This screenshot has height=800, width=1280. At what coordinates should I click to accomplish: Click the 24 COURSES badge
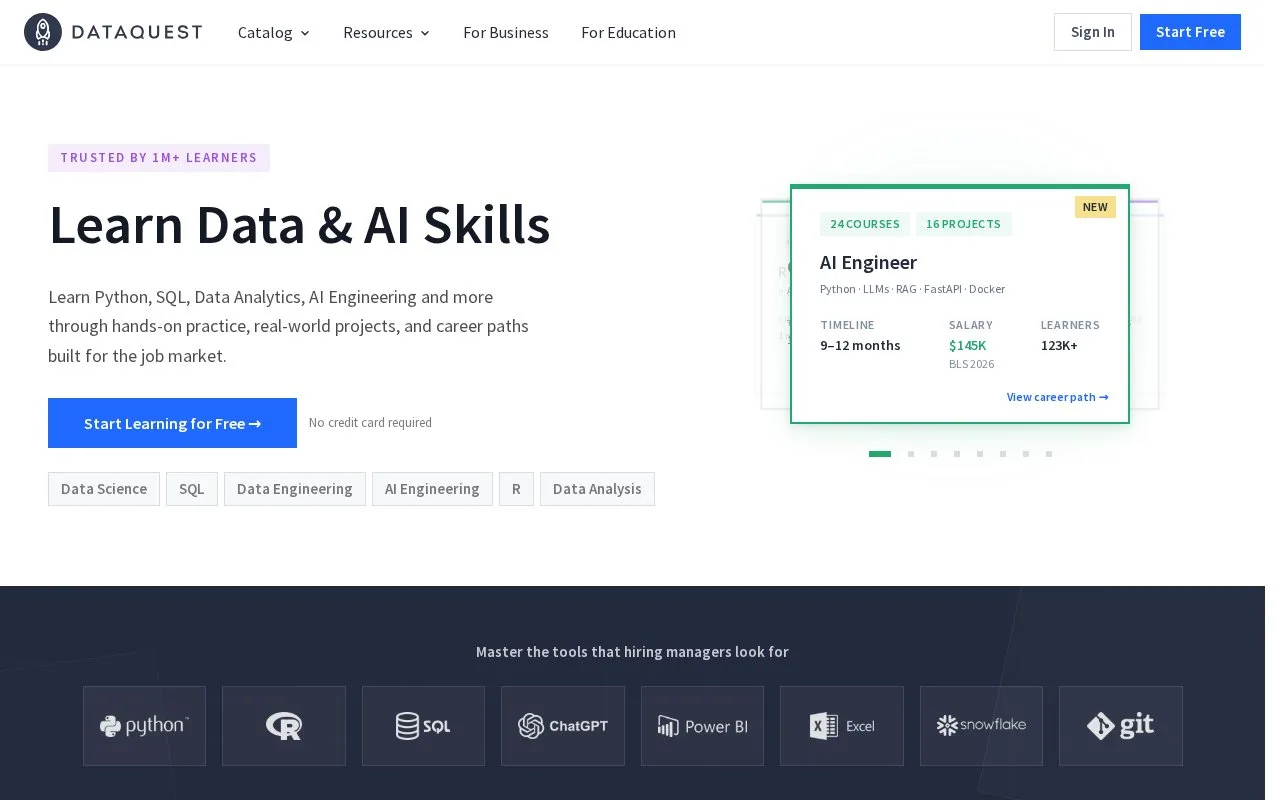(865, 224)
